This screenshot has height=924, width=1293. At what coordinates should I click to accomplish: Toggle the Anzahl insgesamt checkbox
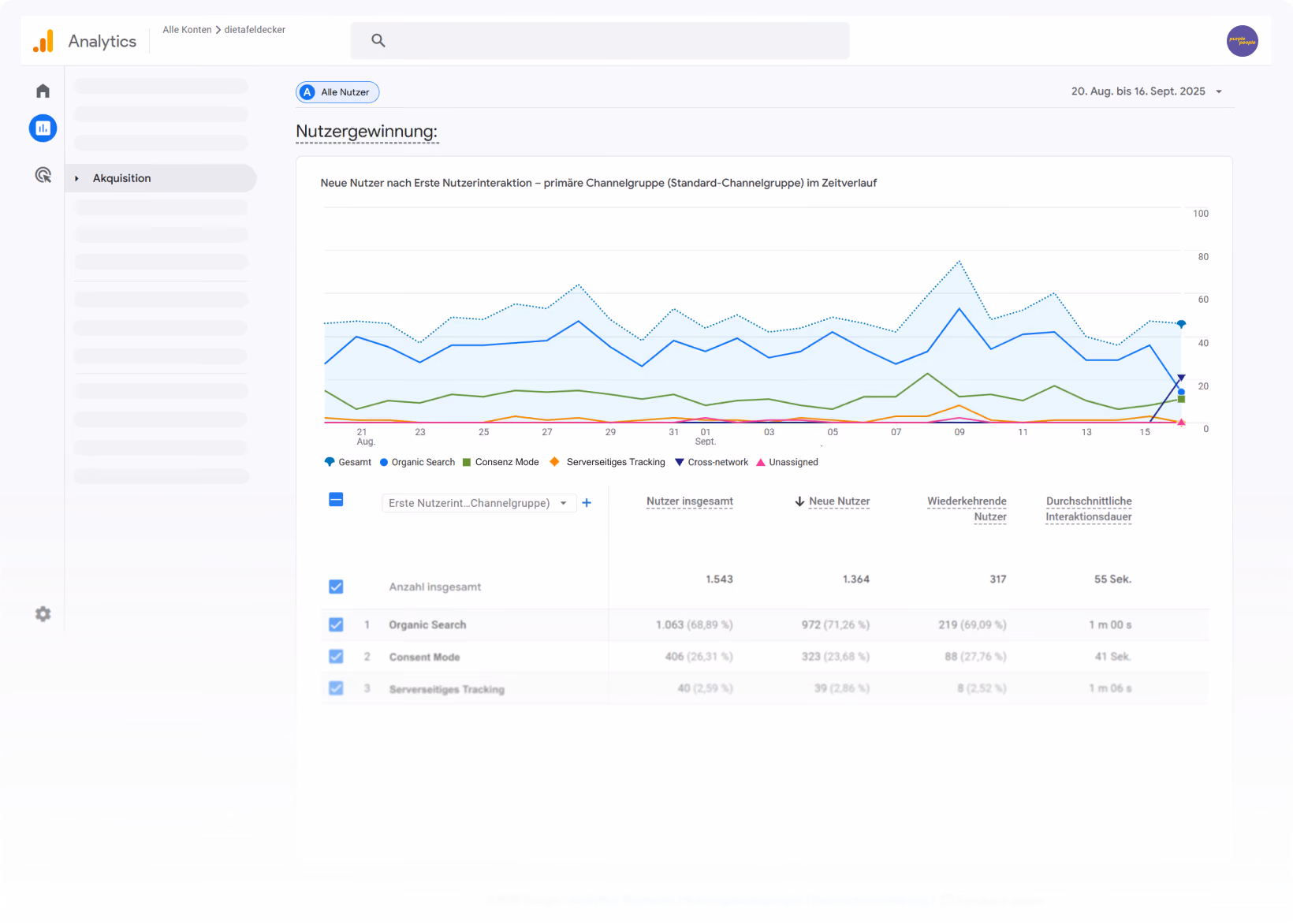point(336,587)
